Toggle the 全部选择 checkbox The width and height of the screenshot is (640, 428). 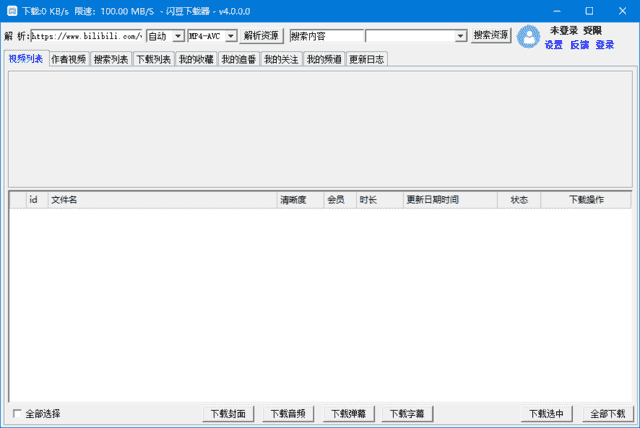[x=17, y=414]
